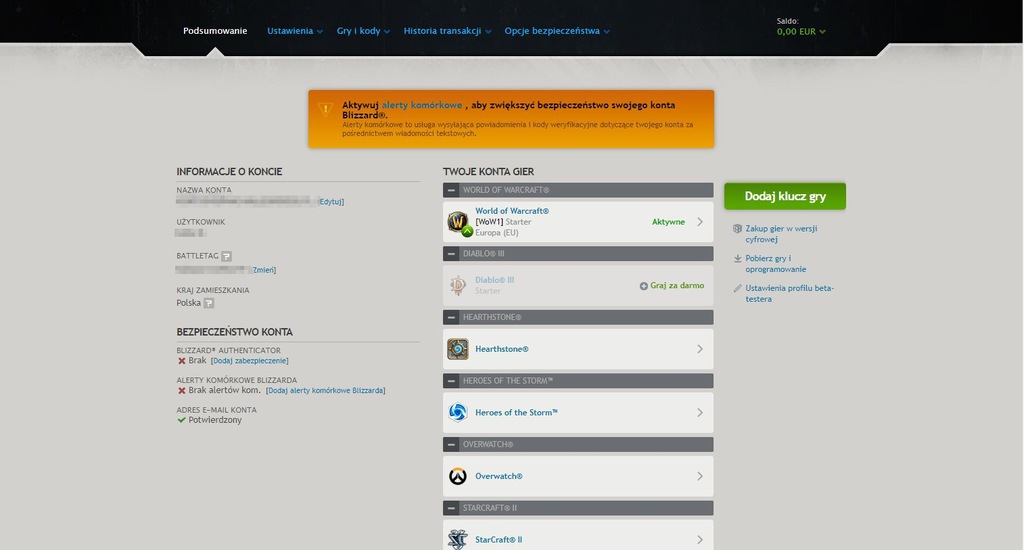The image size is (1024, 550).
Task: Click the World of Warcraft game icon
Action: [x=458, y=222]
